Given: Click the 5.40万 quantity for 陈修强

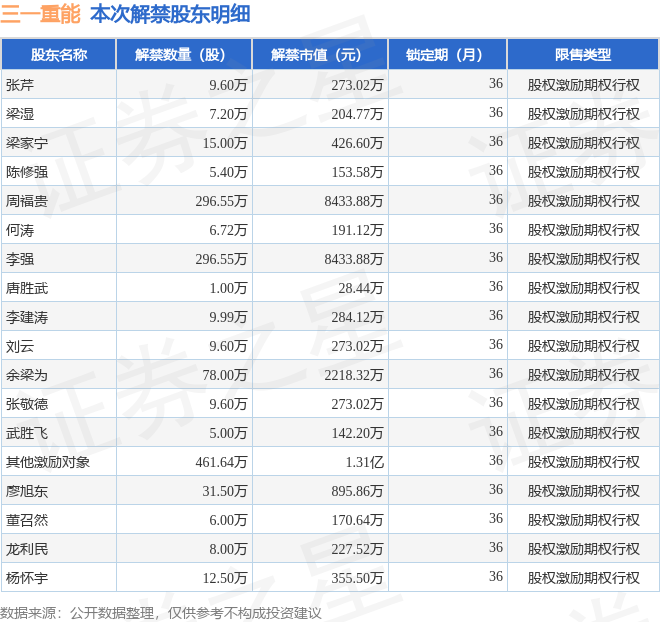Looking at the screenshot, I should click(x=228, y=172).
